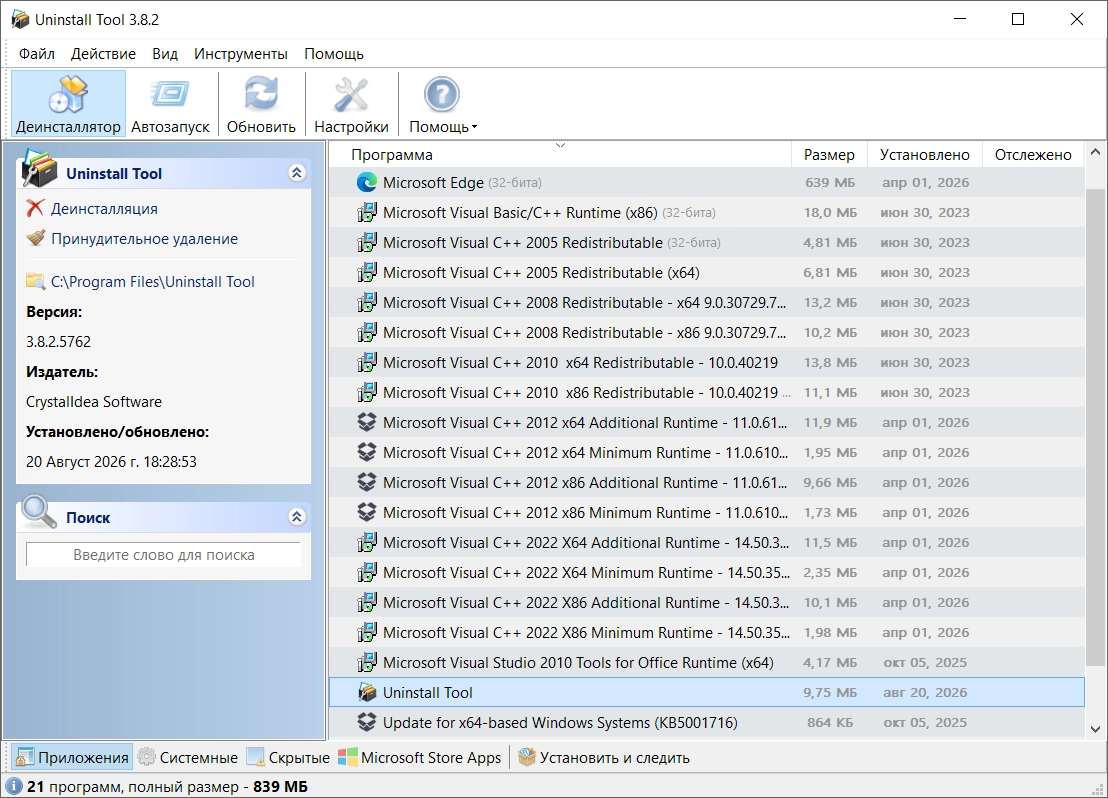1108x798 pixels.
Task: Select Microsoft Visual C++ 2005 Redistributable (32-бита) row
Action: (707, 242)
